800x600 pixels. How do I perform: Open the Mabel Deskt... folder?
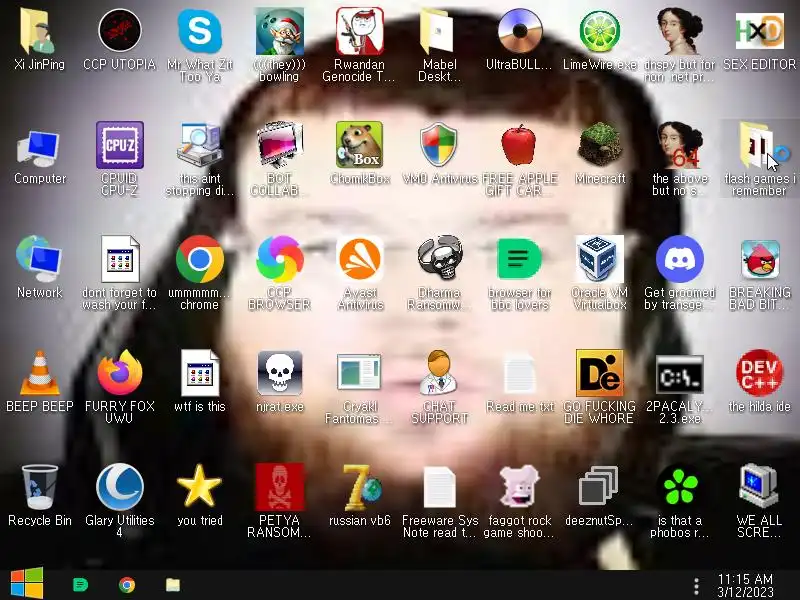(439, 32)
